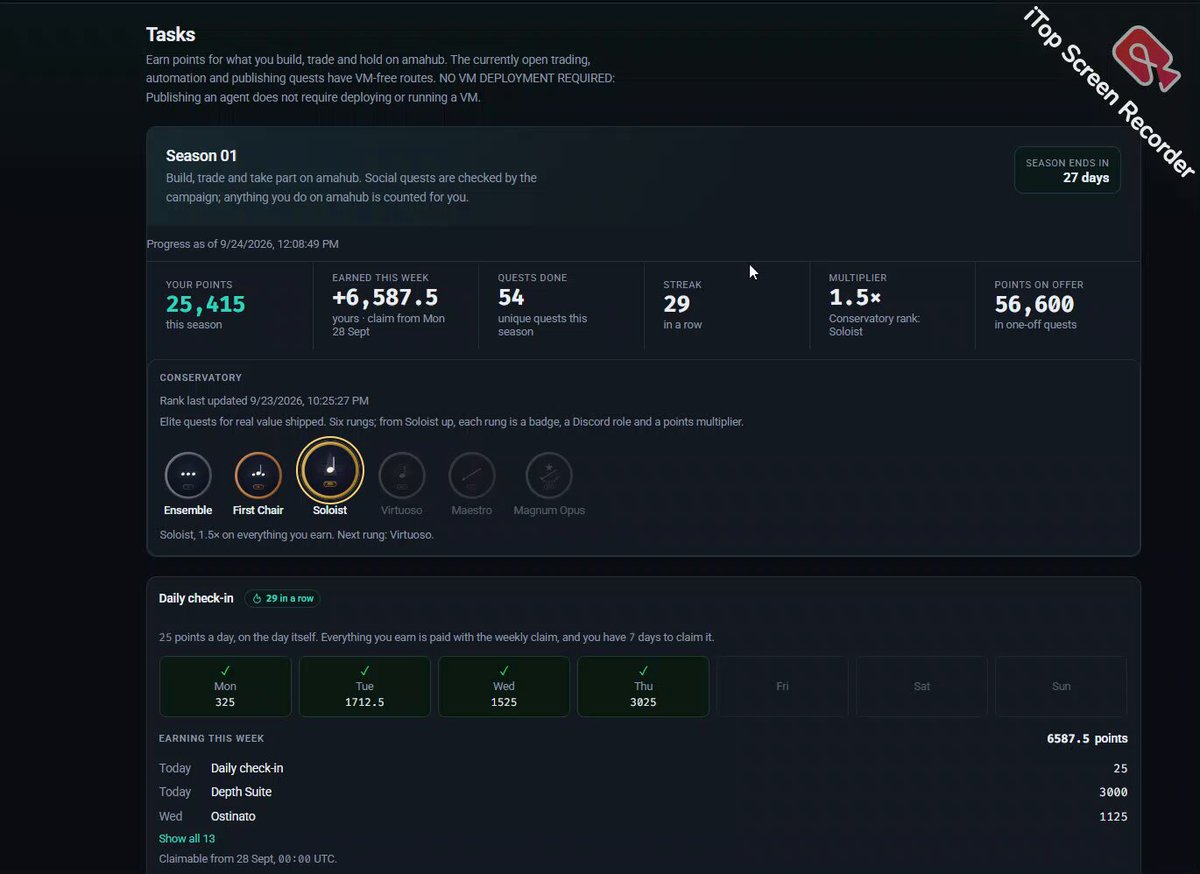1200x874 pixels.
Task: Click the 'Season ends in 27 days' badge
Action: pos(1068,170)
